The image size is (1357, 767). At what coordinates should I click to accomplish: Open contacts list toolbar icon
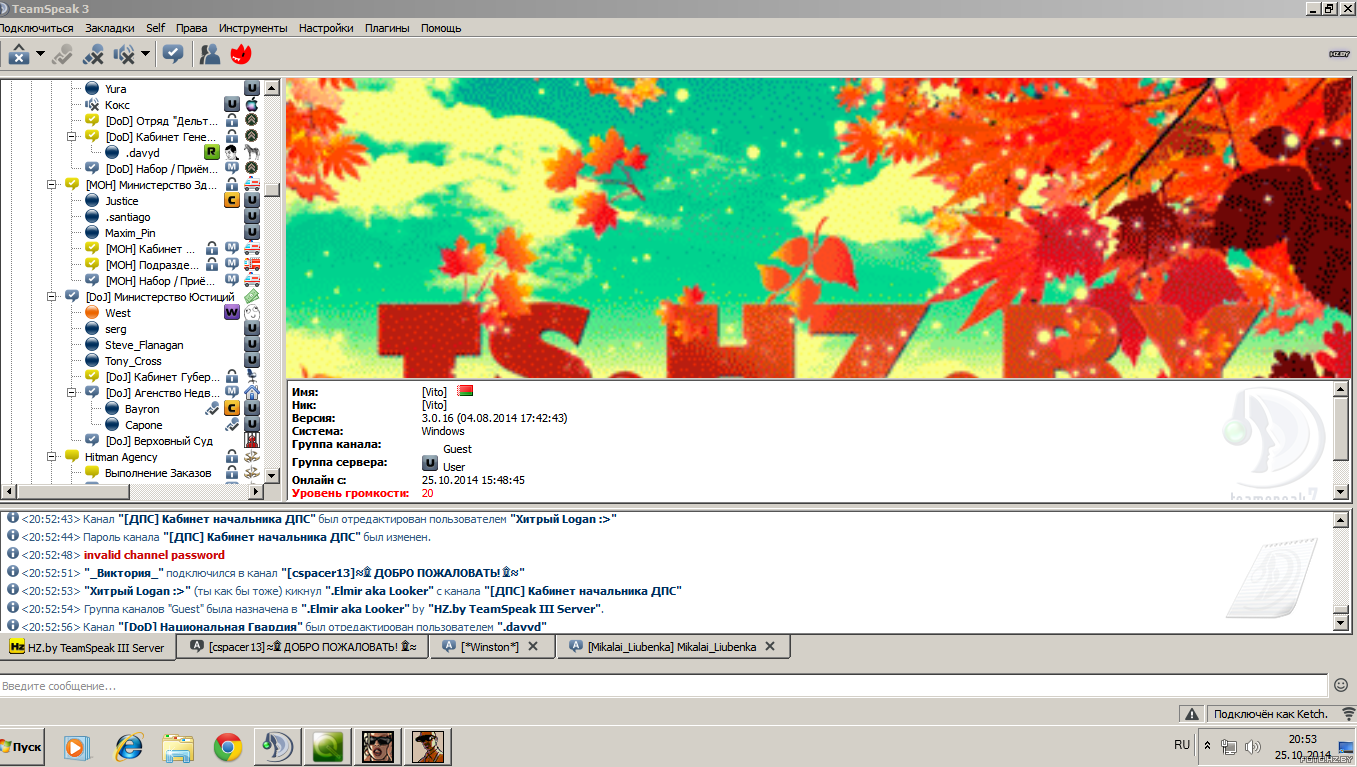209,54
